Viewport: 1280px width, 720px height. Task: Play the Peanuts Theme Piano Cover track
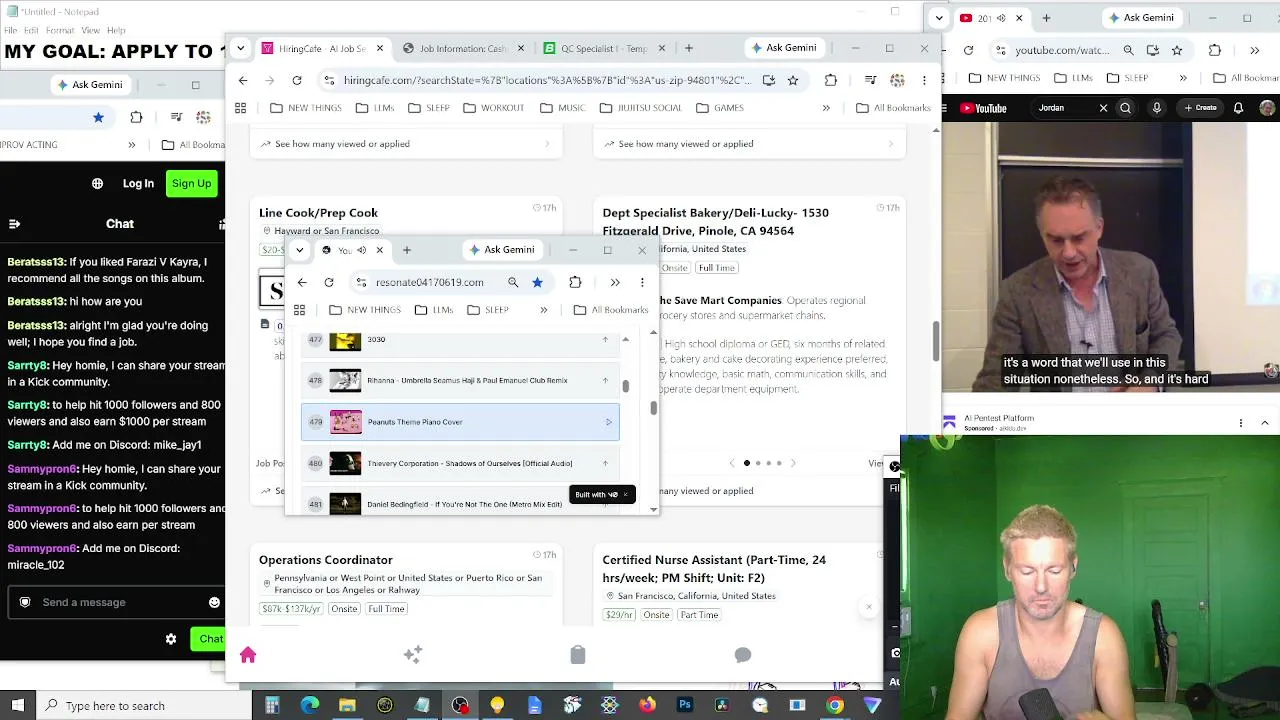(608, 422)
